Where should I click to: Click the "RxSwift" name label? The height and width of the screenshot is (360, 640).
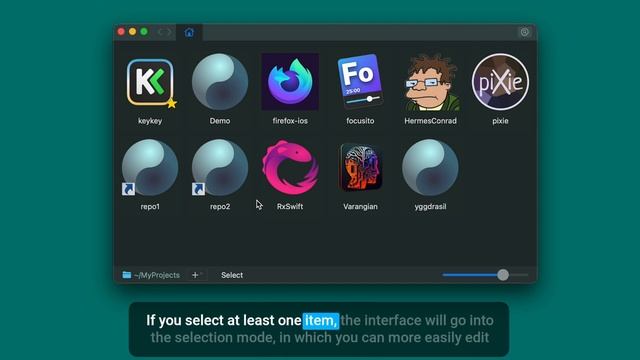point(290,207)
